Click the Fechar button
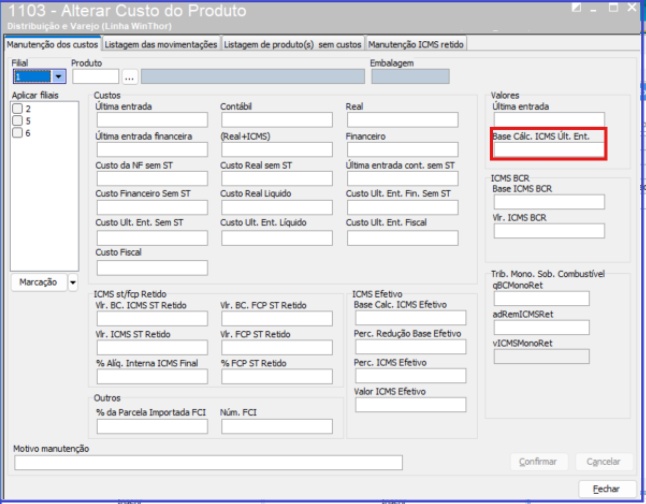The width and height of the screenshot is (646, 504). (606, 489)
